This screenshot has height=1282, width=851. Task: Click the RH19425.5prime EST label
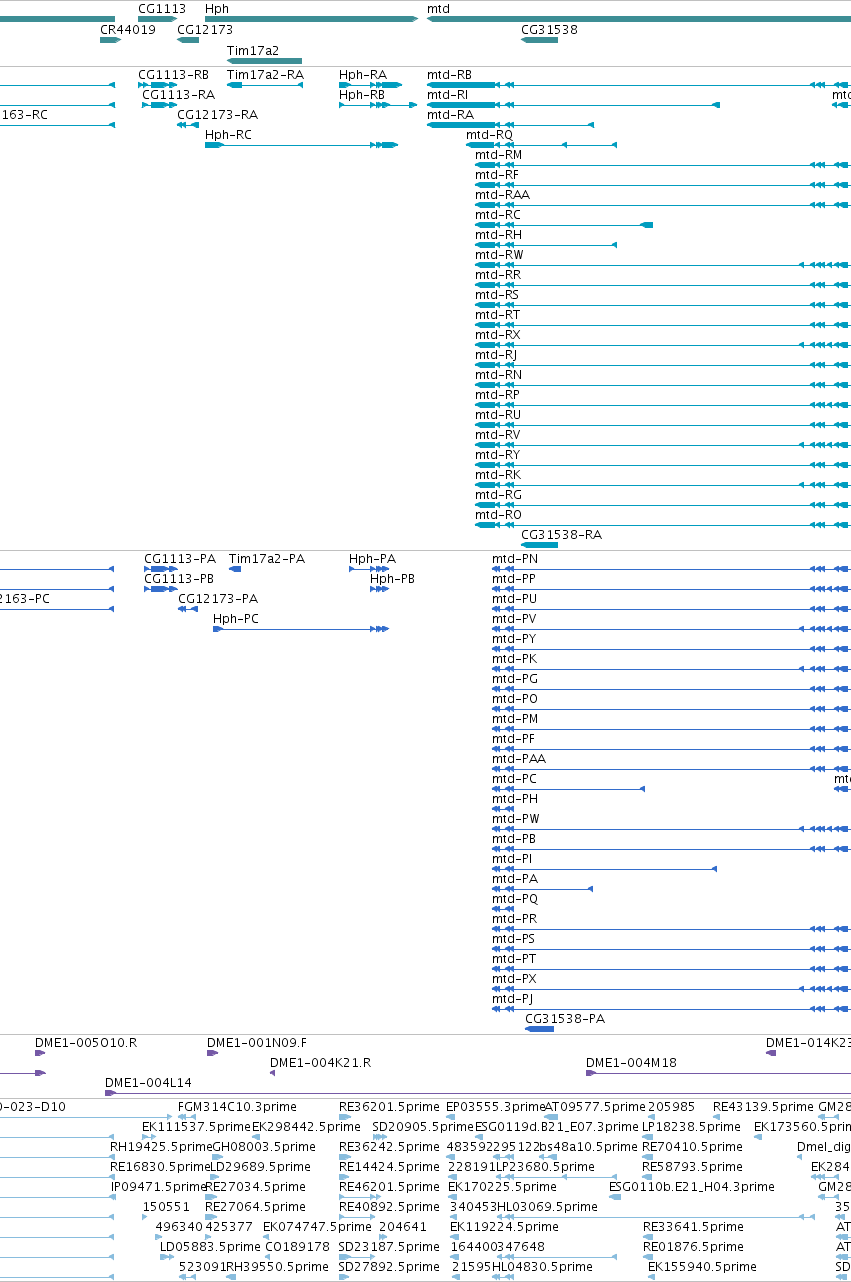click(x=161, y=1147)
